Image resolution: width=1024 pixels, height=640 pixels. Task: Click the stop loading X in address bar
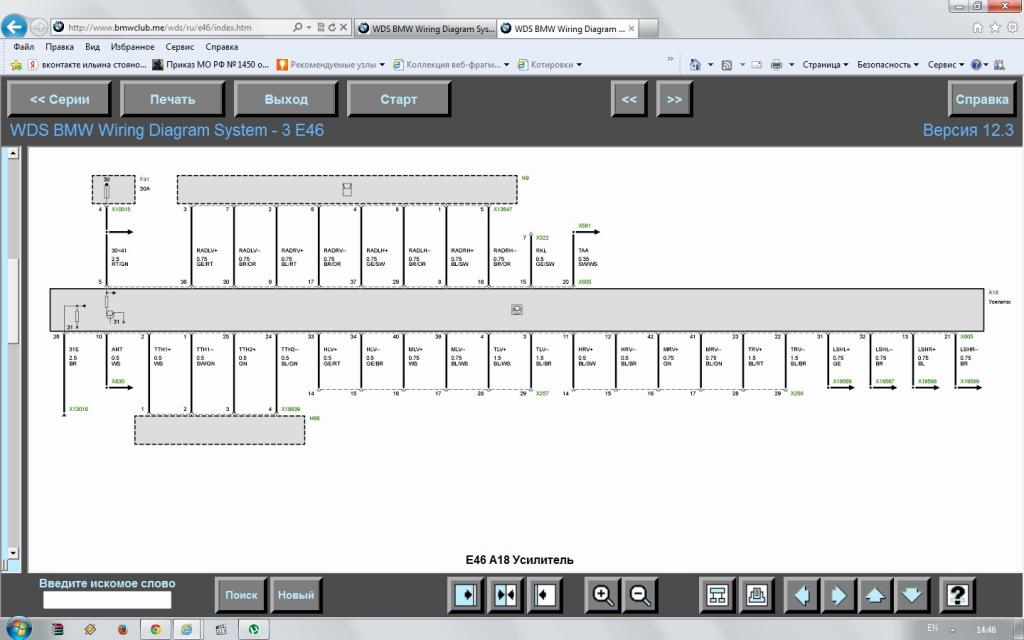(x=343, y=27)
